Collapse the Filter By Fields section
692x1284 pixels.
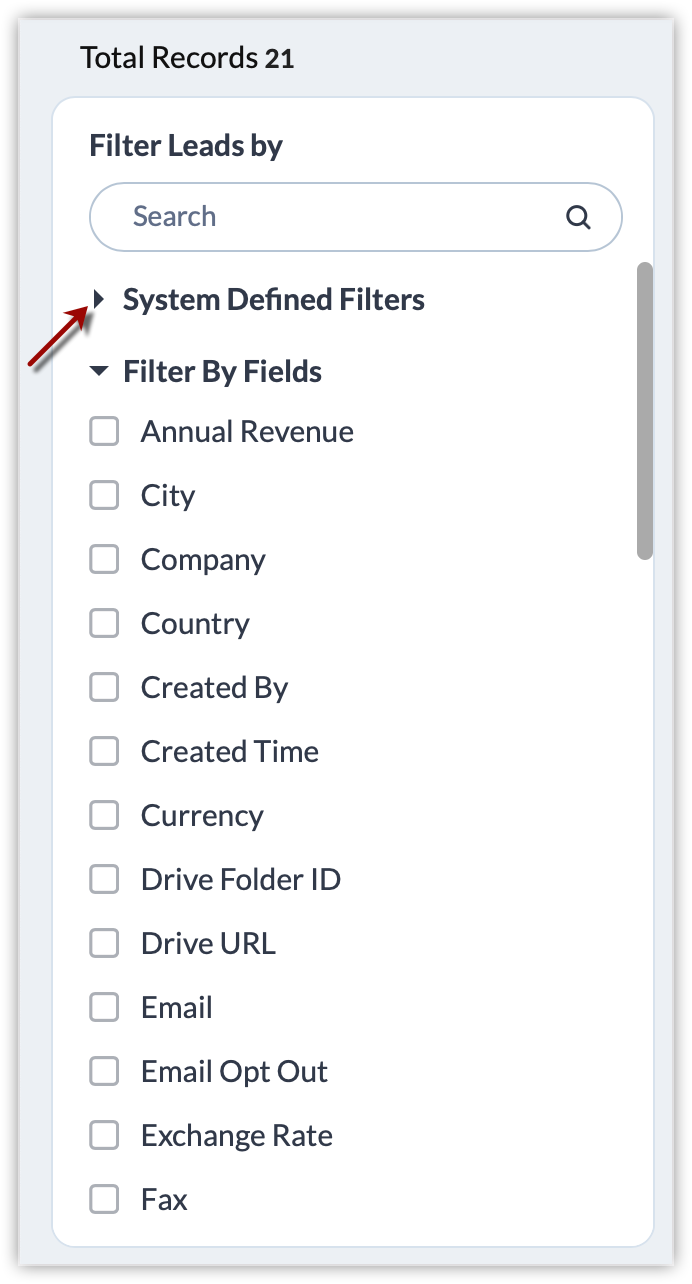click(x=98, y=372)
